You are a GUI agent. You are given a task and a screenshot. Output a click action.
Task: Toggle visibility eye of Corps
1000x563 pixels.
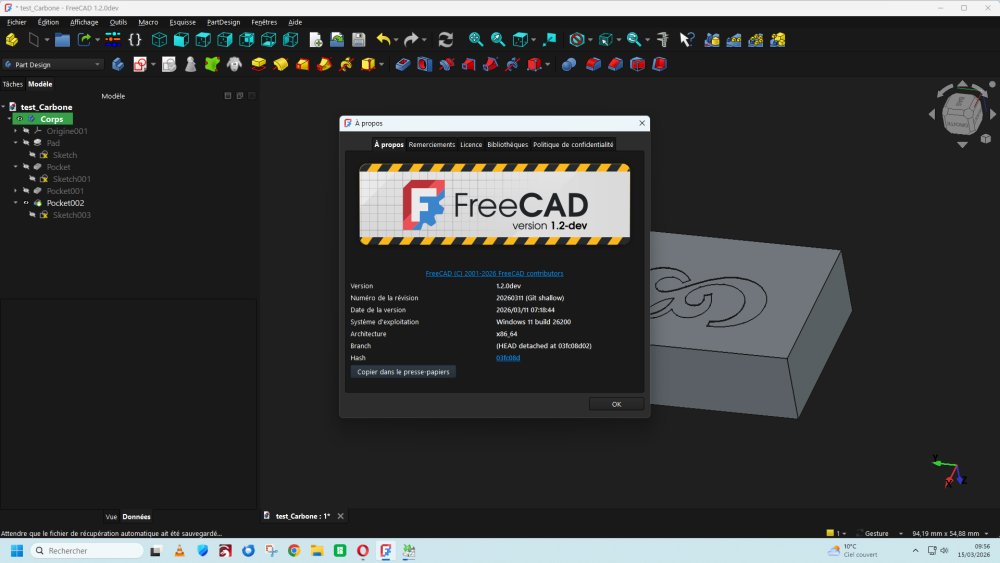click(20, 119)
